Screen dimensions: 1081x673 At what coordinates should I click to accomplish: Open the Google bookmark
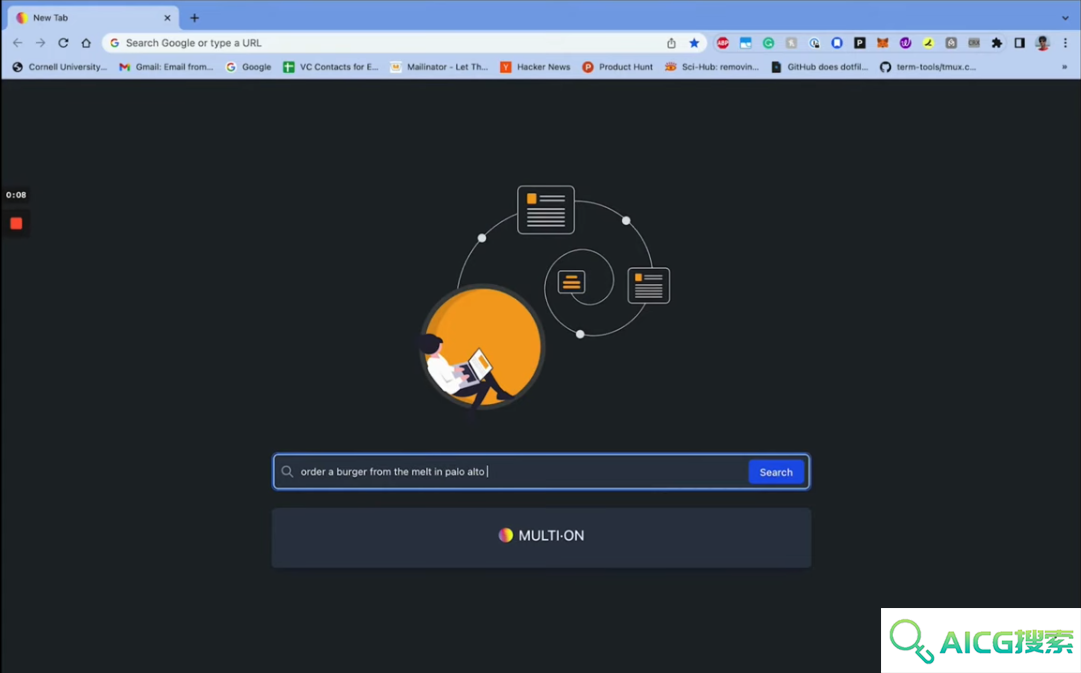(x=248, y=67)
